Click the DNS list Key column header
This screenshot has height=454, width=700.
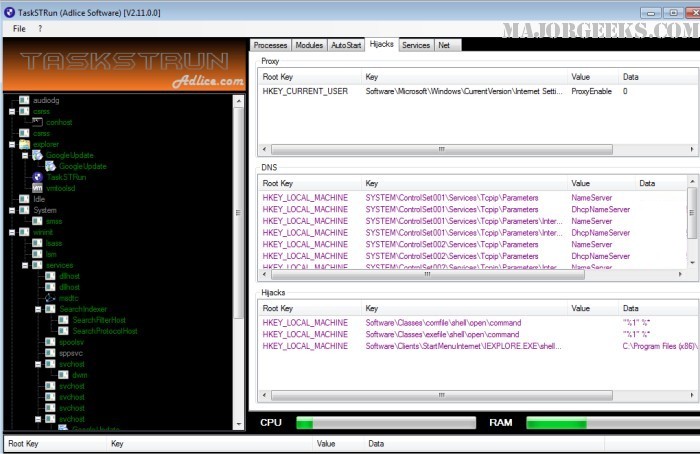coord(464,183)
